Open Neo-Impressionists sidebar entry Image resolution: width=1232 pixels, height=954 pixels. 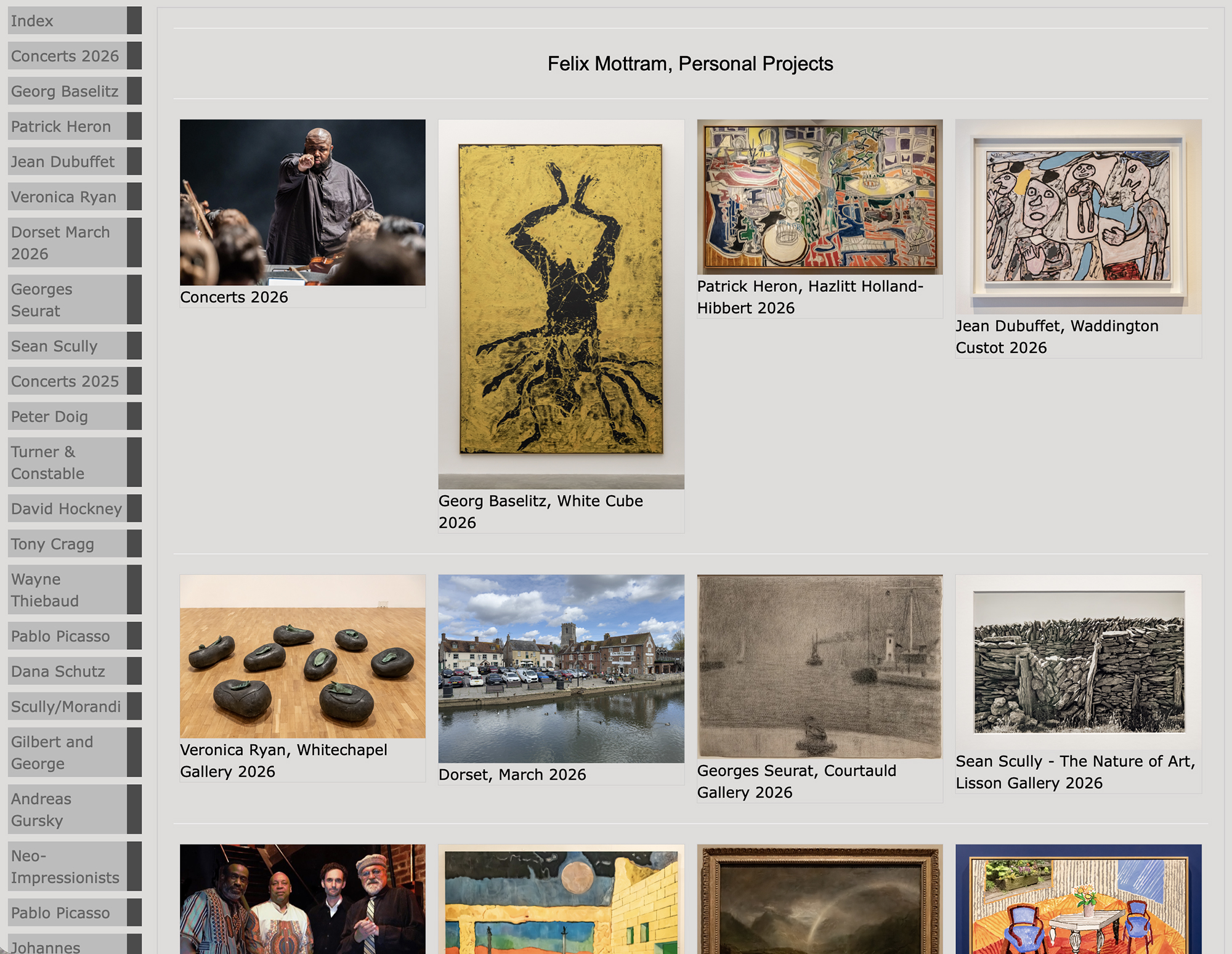coord(75,867)
